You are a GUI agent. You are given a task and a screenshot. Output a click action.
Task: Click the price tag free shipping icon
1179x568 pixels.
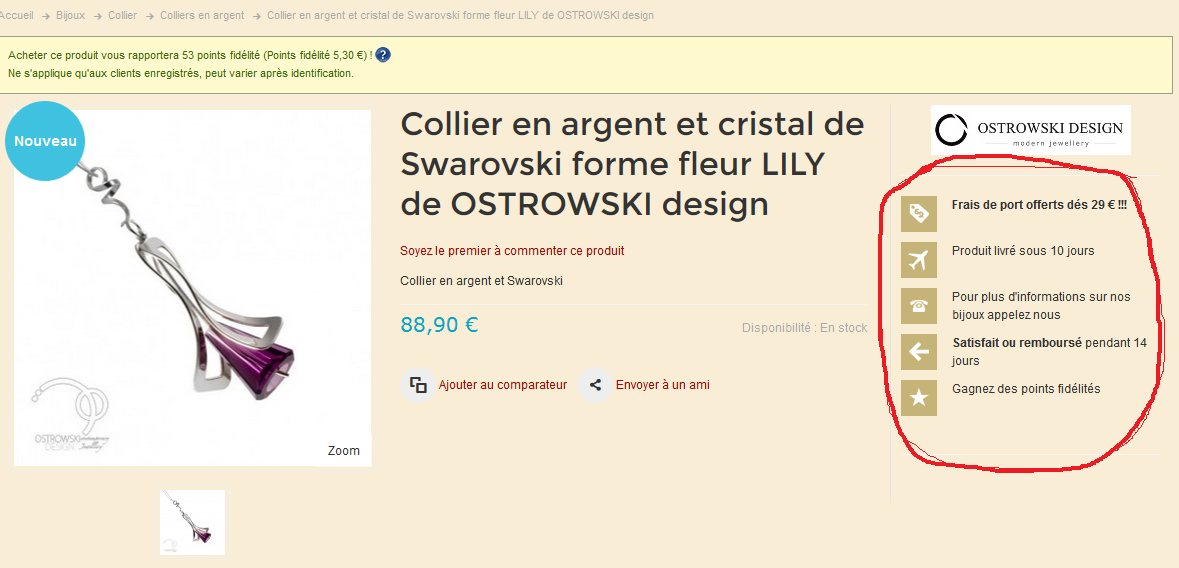click(x=919, y=214)
